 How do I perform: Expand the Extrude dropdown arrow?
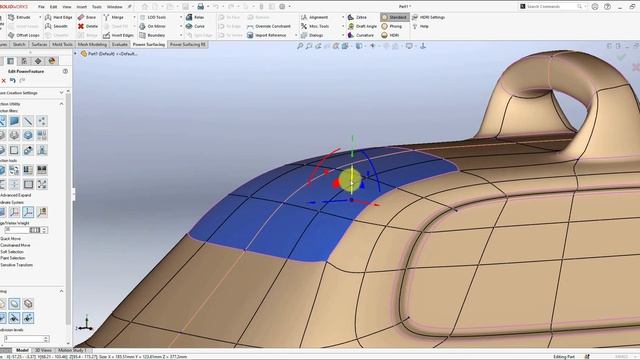click(40, 17)
